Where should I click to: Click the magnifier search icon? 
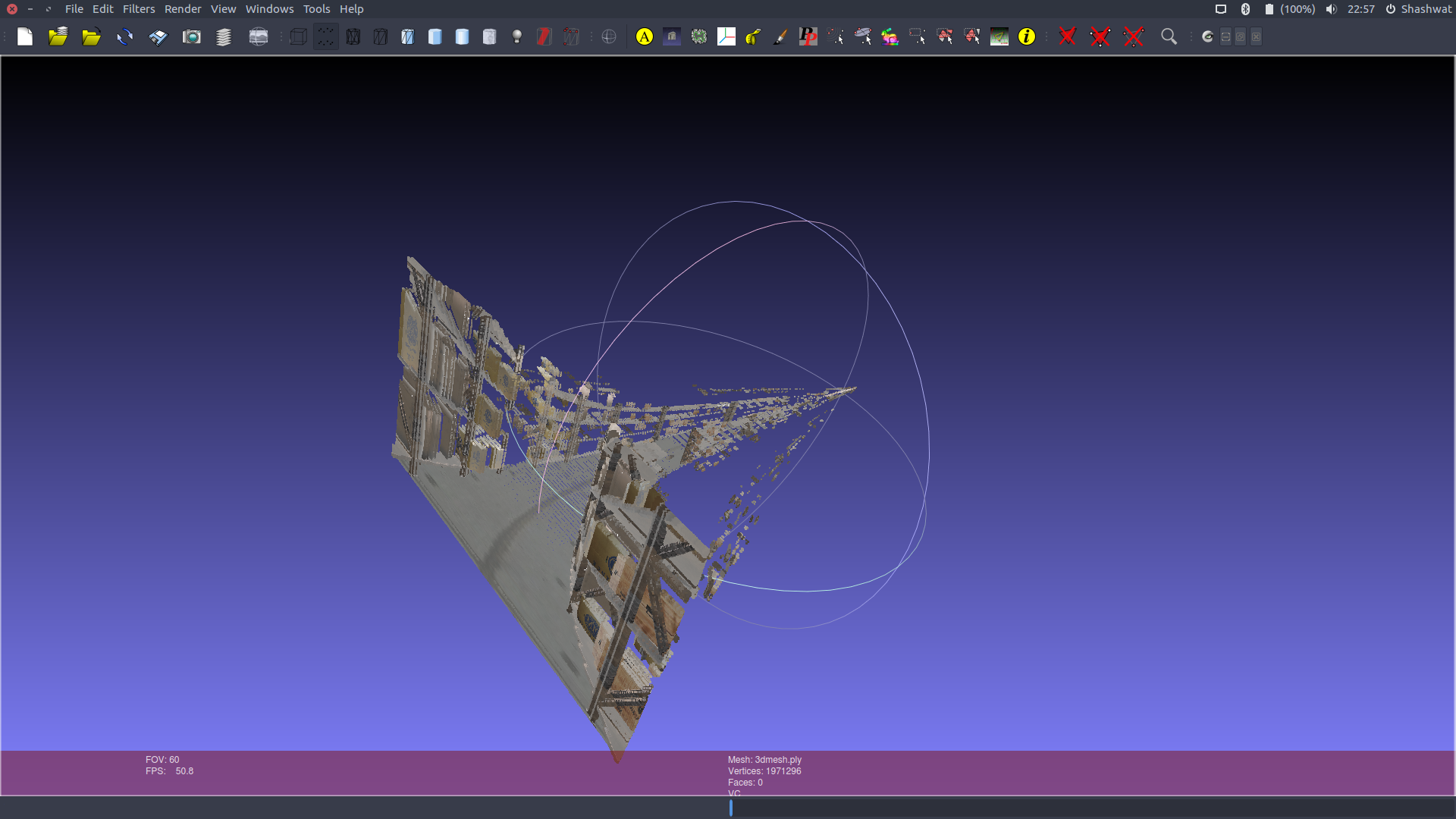click(x=1169, y=36)
